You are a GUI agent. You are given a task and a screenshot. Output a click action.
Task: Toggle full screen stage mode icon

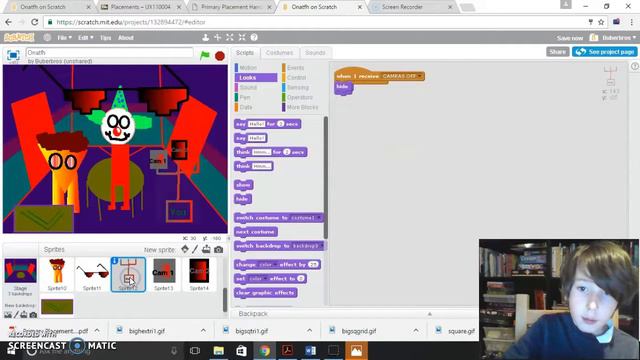(x=13, y=56)
